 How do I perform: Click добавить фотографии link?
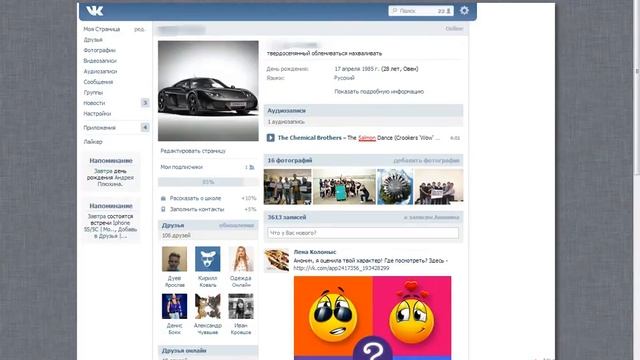pyautogui.click(x=427, y=161)
